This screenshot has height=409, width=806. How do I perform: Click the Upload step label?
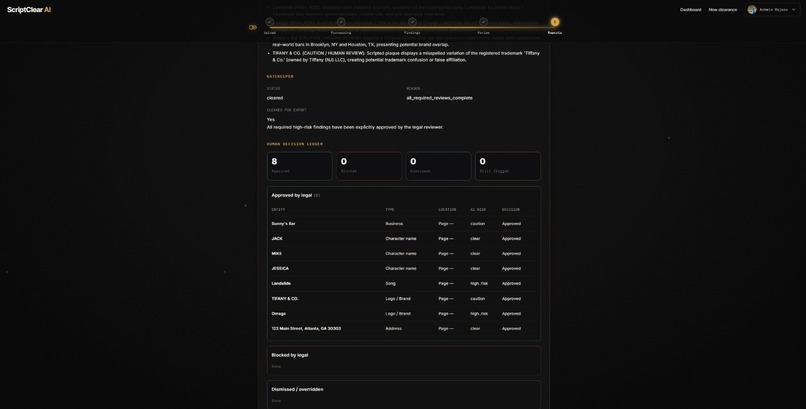[x=269, y=33]
